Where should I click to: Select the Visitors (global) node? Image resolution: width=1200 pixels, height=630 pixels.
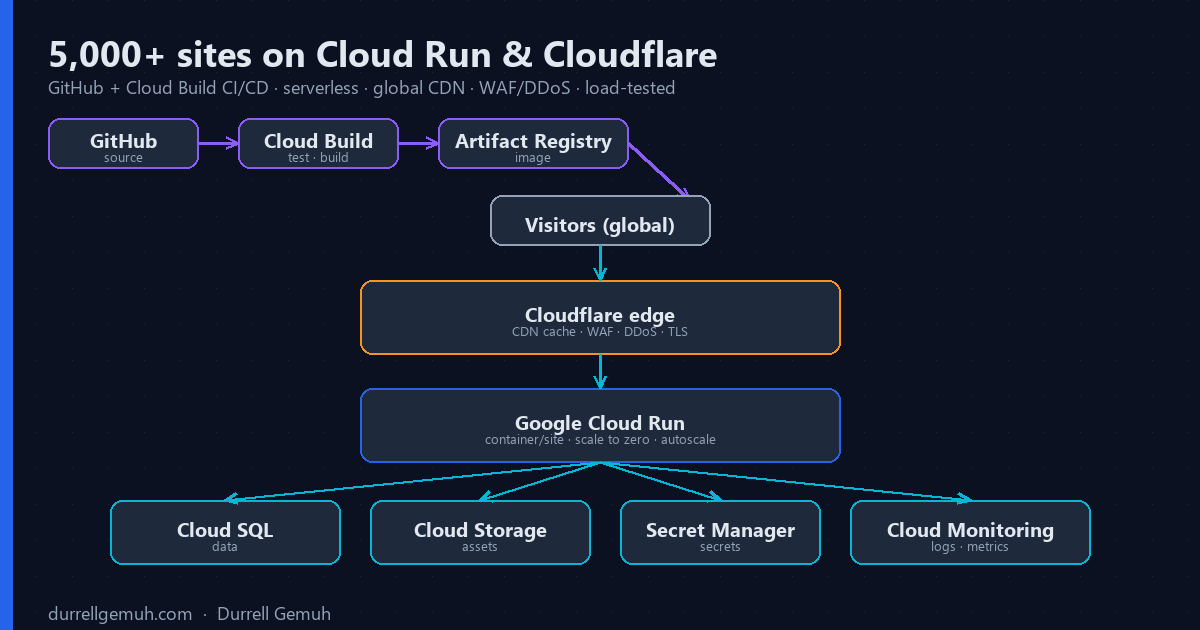[600, 221]
